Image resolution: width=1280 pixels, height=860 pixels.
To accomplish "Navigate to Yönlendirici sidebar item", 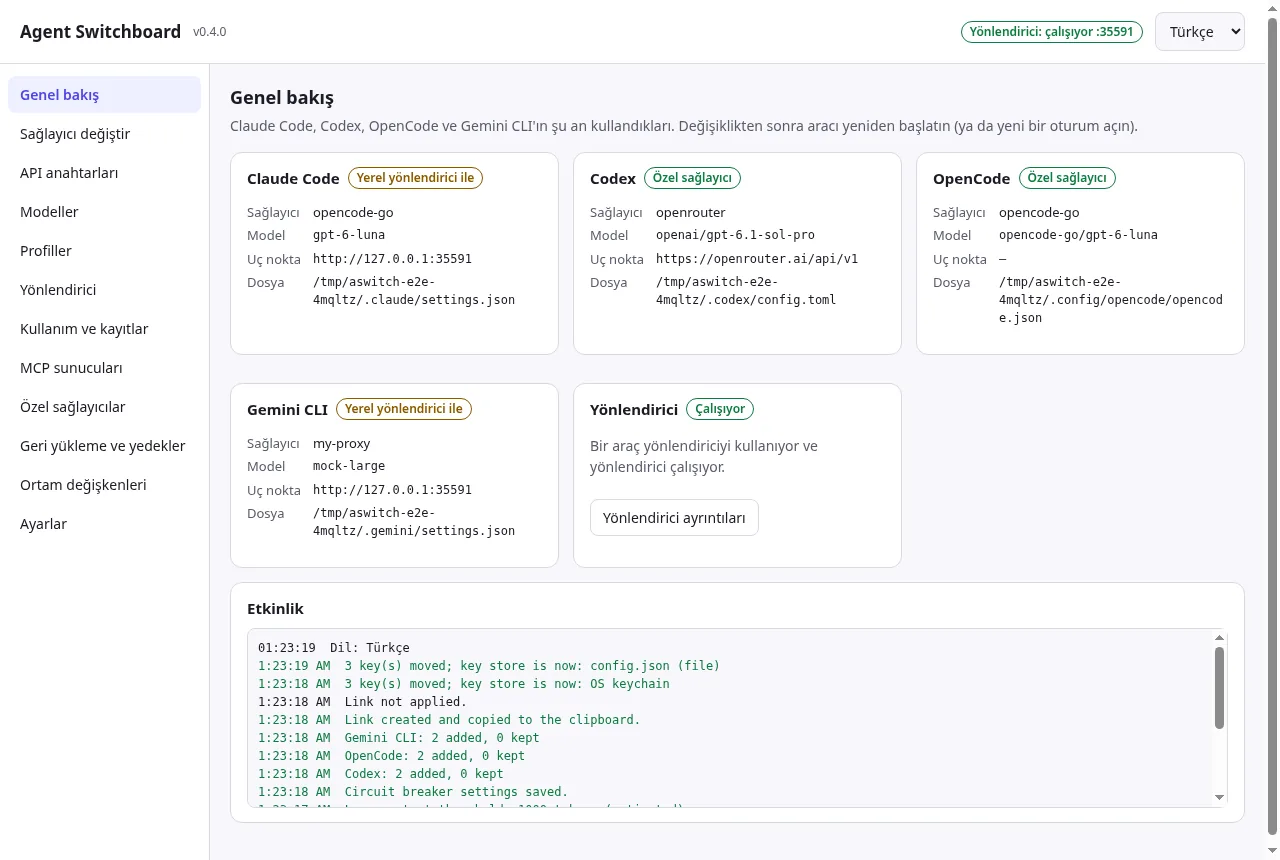I will (104, 290).
